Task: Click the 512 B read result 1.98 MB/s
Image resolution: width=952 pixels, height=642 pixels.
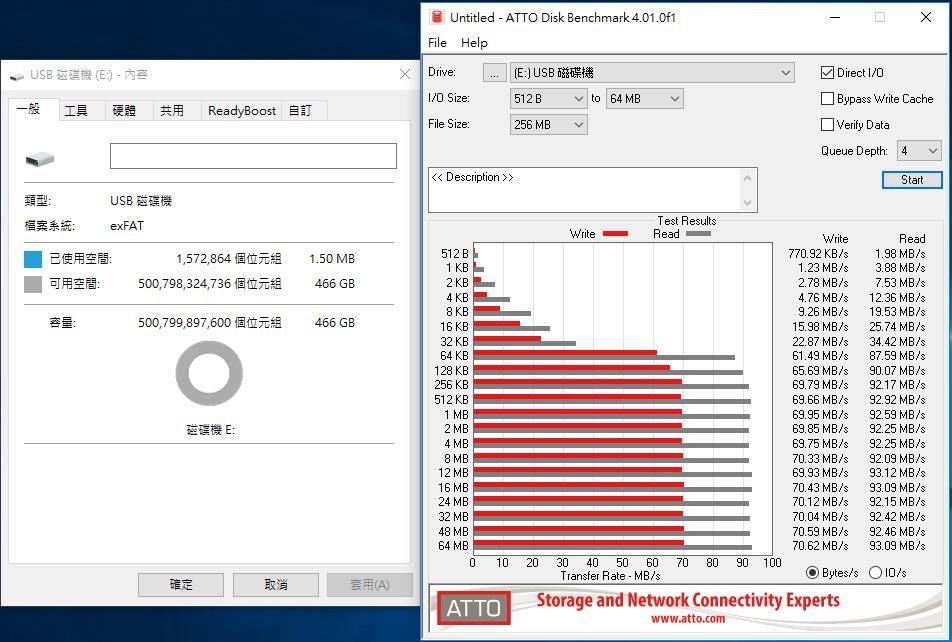Action: [900, 254]
